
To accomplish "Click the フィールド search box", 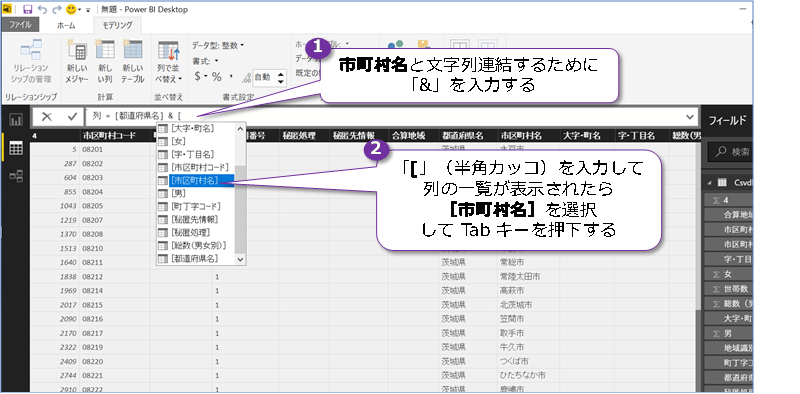I will coord(731,152).
